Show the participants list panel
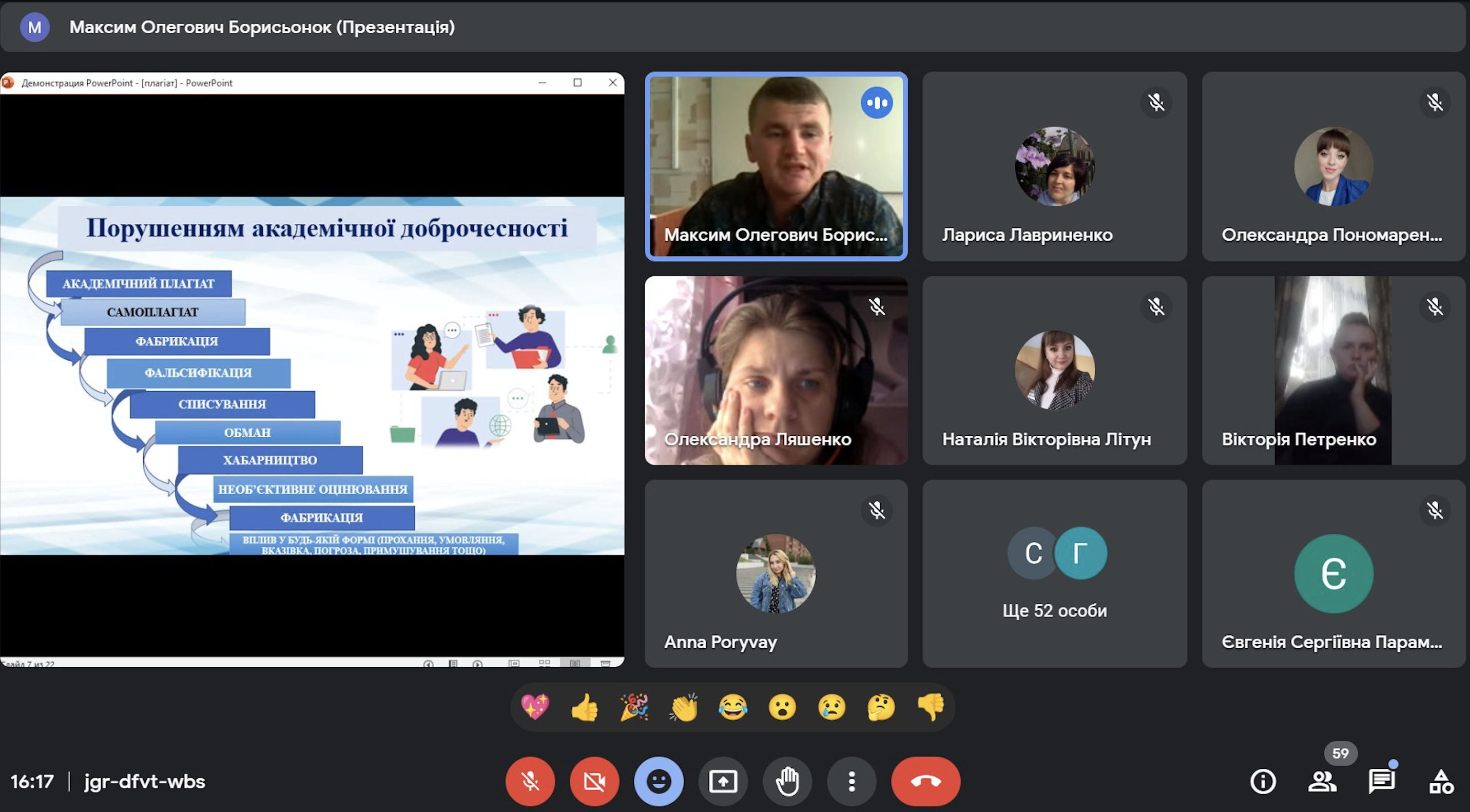 pyautogui.click(x=1322, y=781)
